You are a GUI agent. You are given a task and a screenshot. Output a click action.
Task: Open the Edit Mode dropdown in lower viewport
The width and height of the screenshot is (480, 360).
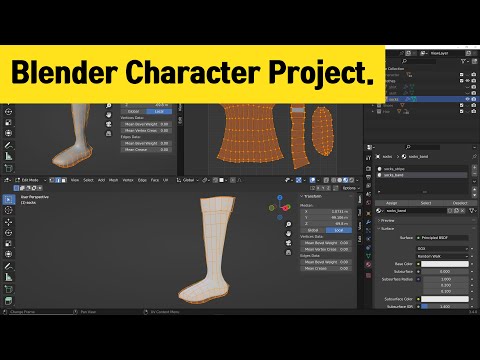[x=30, y=180]
